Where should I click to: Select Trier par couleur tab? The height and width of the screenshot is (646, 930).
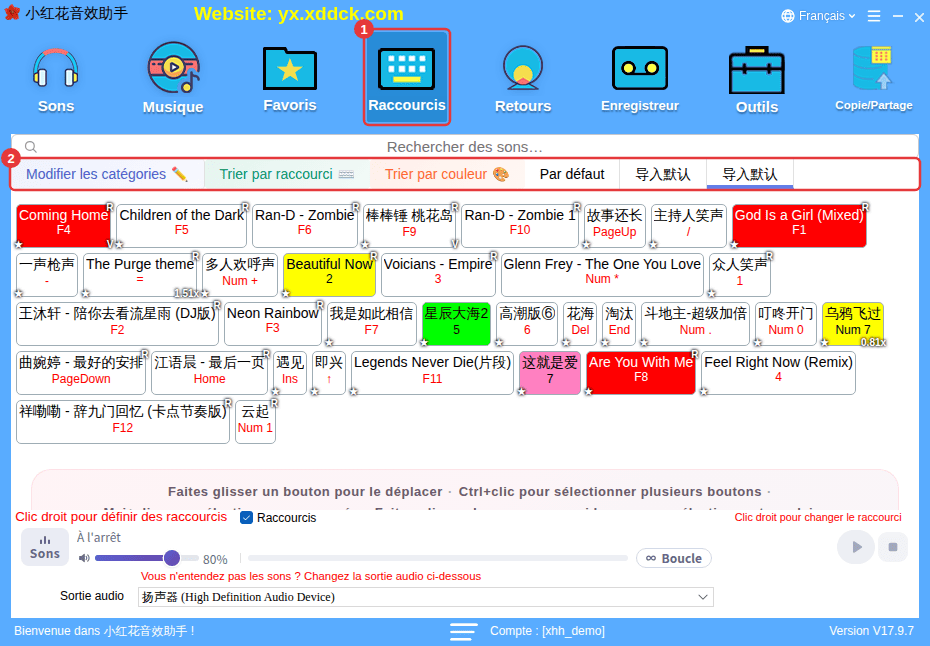click(x=447, y=174)
